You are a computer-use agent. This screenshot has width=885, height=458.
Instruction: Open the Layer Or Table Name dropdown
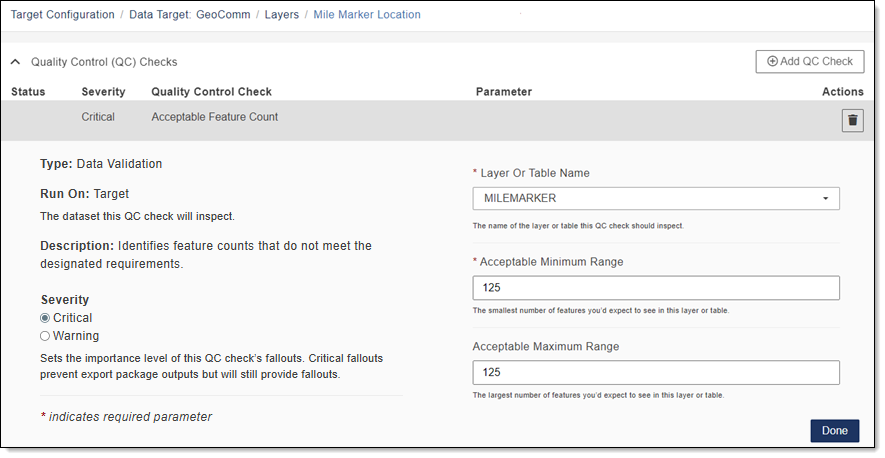[x=655, y=199]
